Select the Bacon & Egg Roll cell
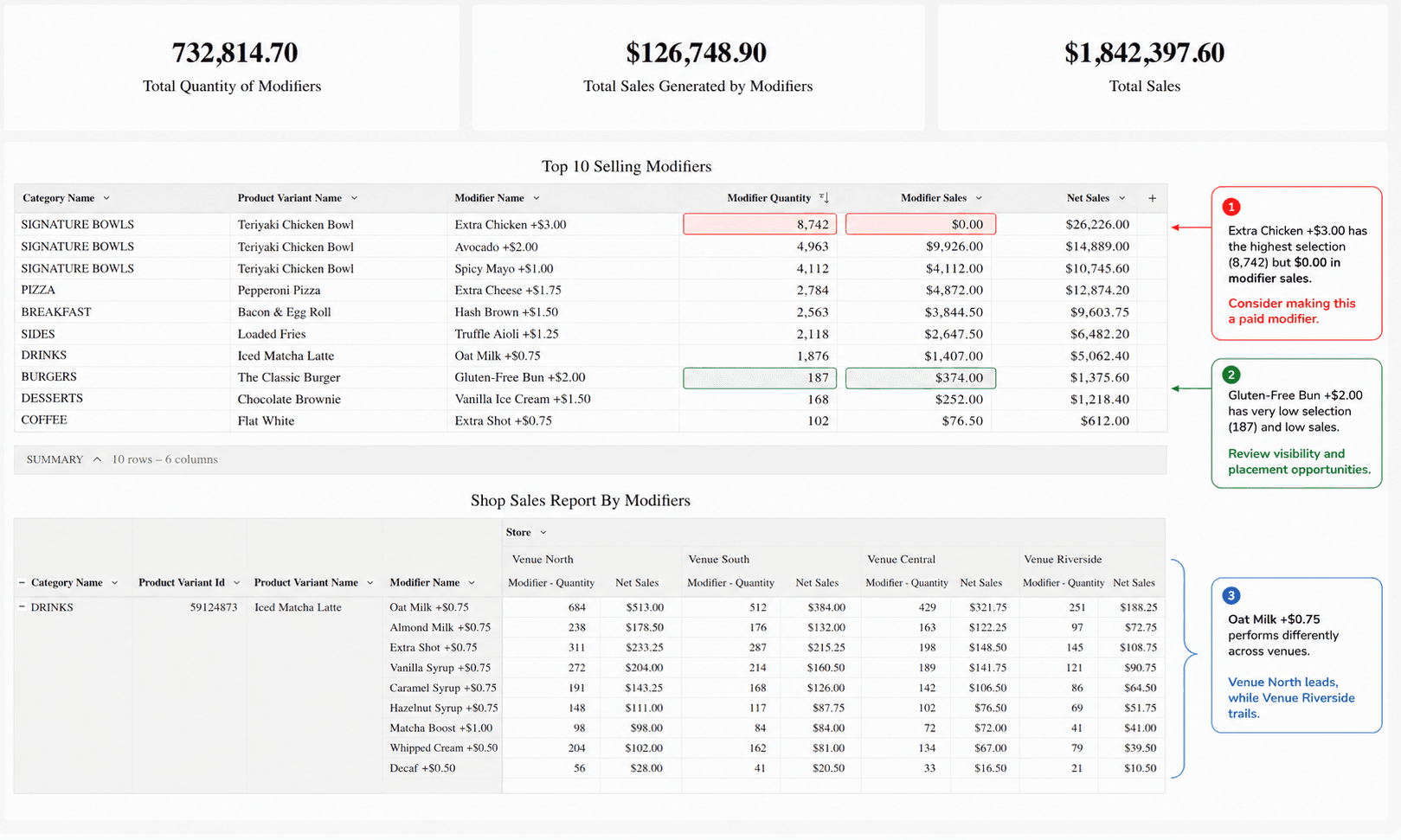The width and height of the screenshot is (1401, 840). pos(284,311)
